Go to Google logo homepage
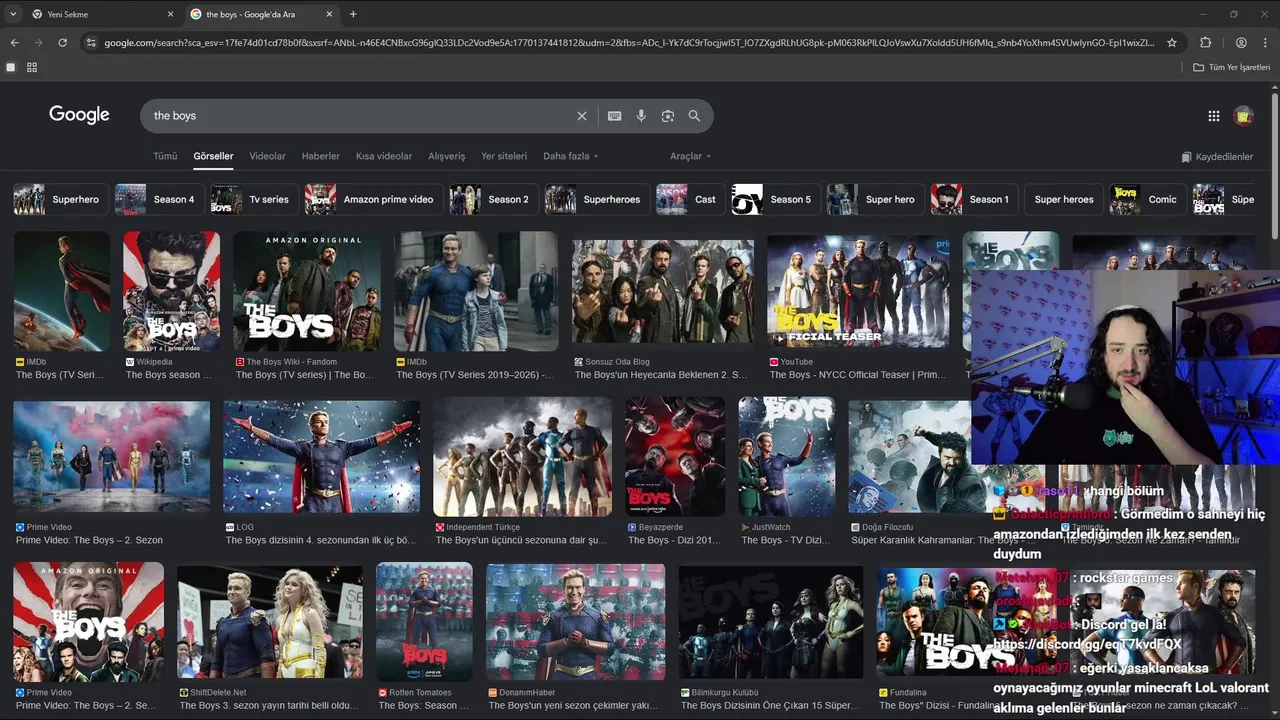The height and width of the screenshot is (720, 1280). pos(79,115)
